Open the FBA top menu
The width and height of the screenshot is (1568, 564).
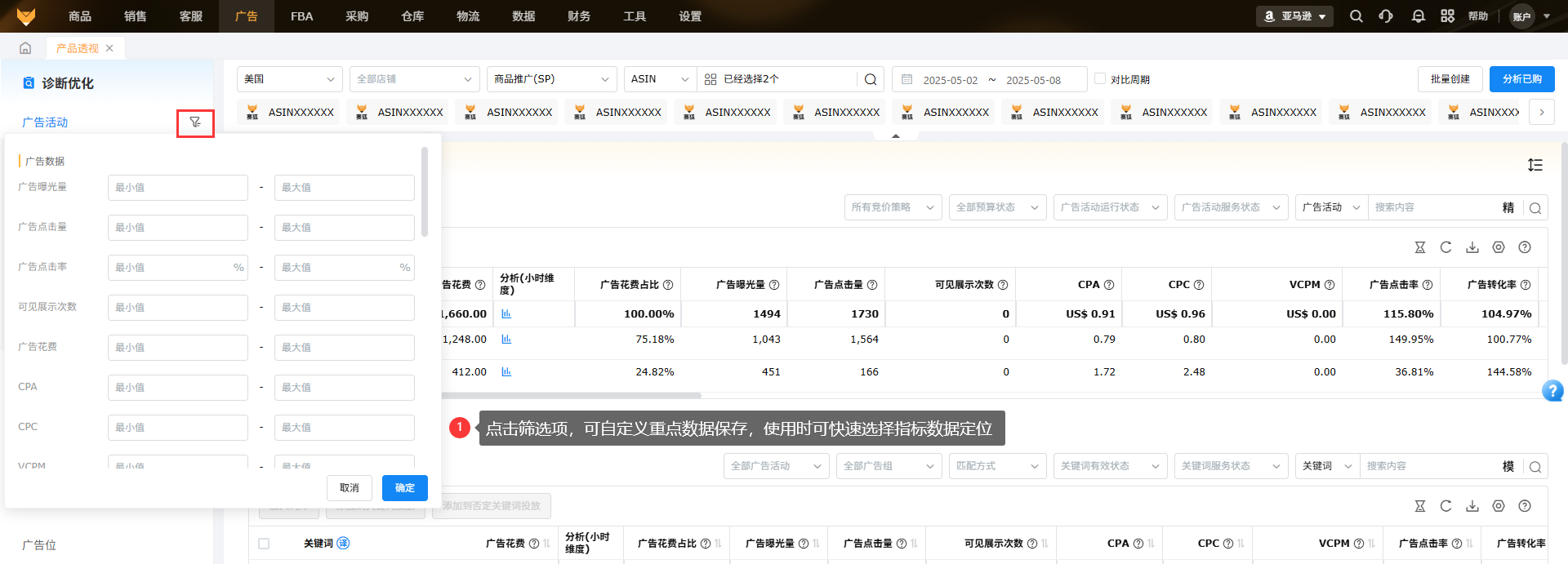[x=301, y=16]
